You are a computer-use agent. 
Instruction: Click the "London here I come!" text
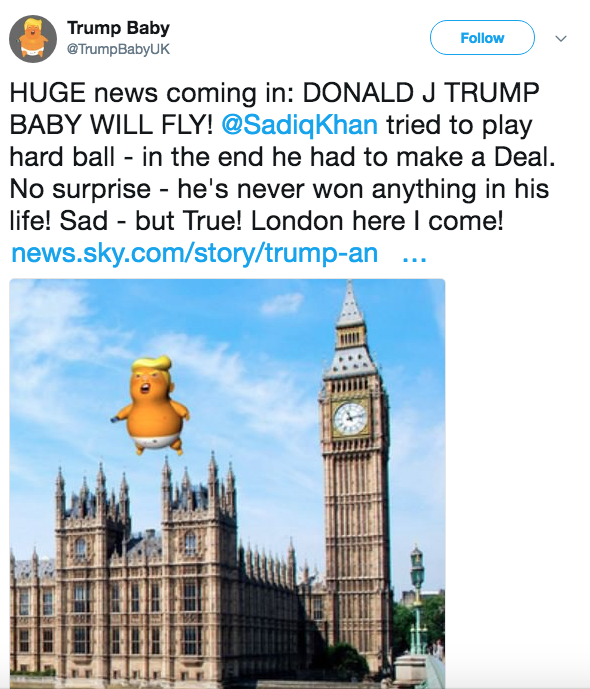click(377, 221)
